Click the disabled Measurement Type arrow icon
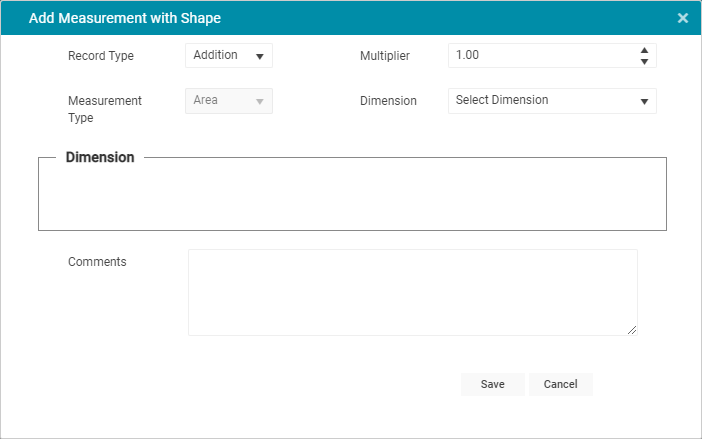702x439 pixels. pyautogui.click(x=260, y=102)
